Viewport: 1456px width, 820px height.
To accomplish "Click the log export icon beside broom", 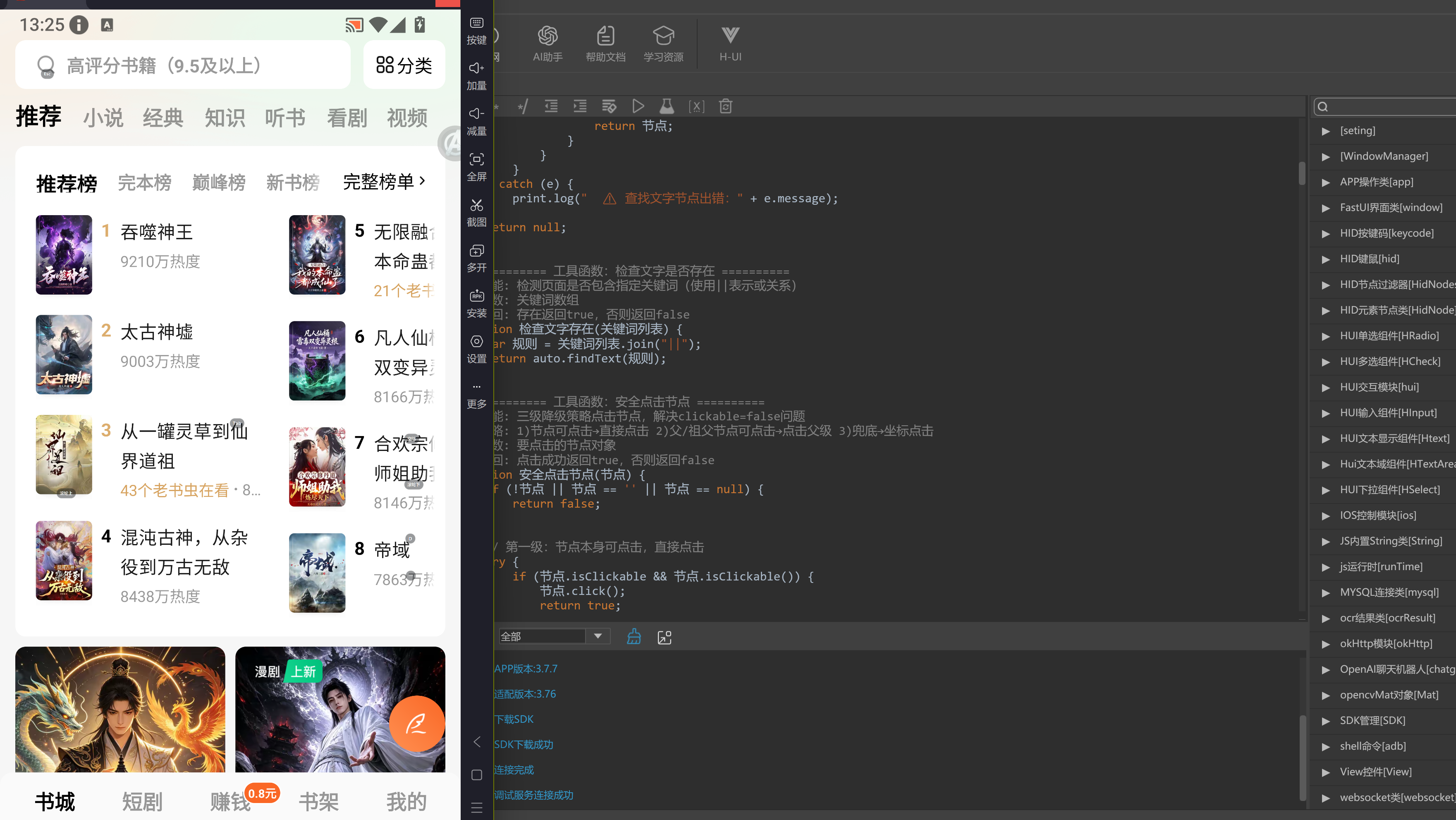I will pyautogui.click(x=665, y=637).
